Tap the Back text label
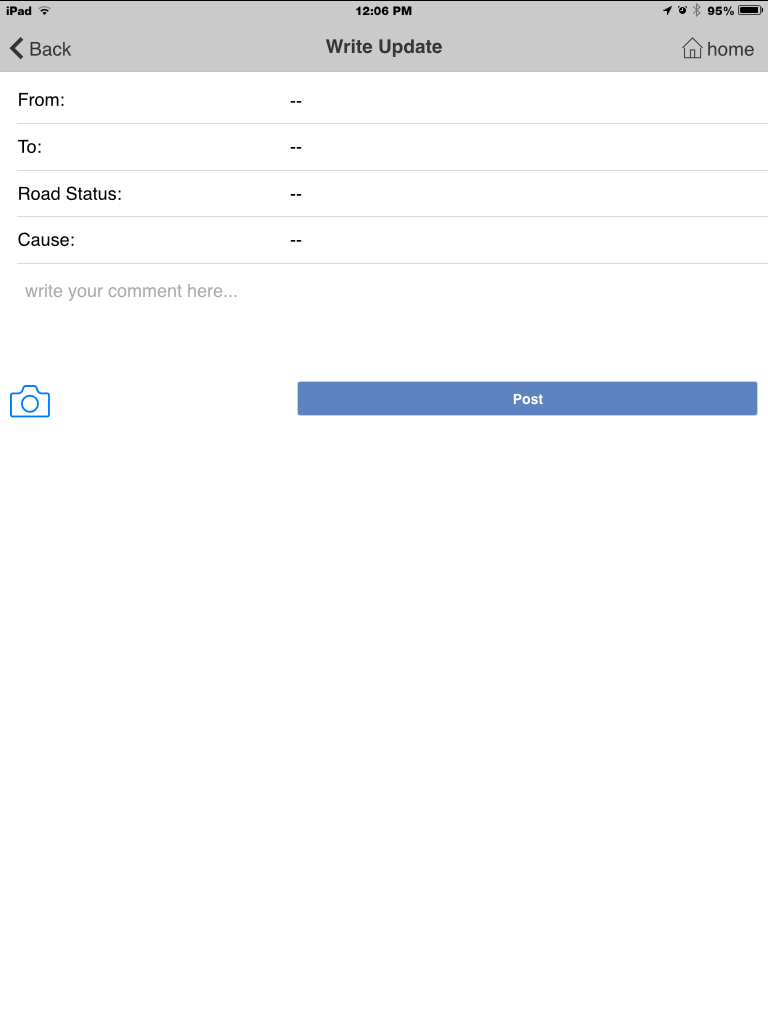 pyautogui.click(x=50, y=49)
